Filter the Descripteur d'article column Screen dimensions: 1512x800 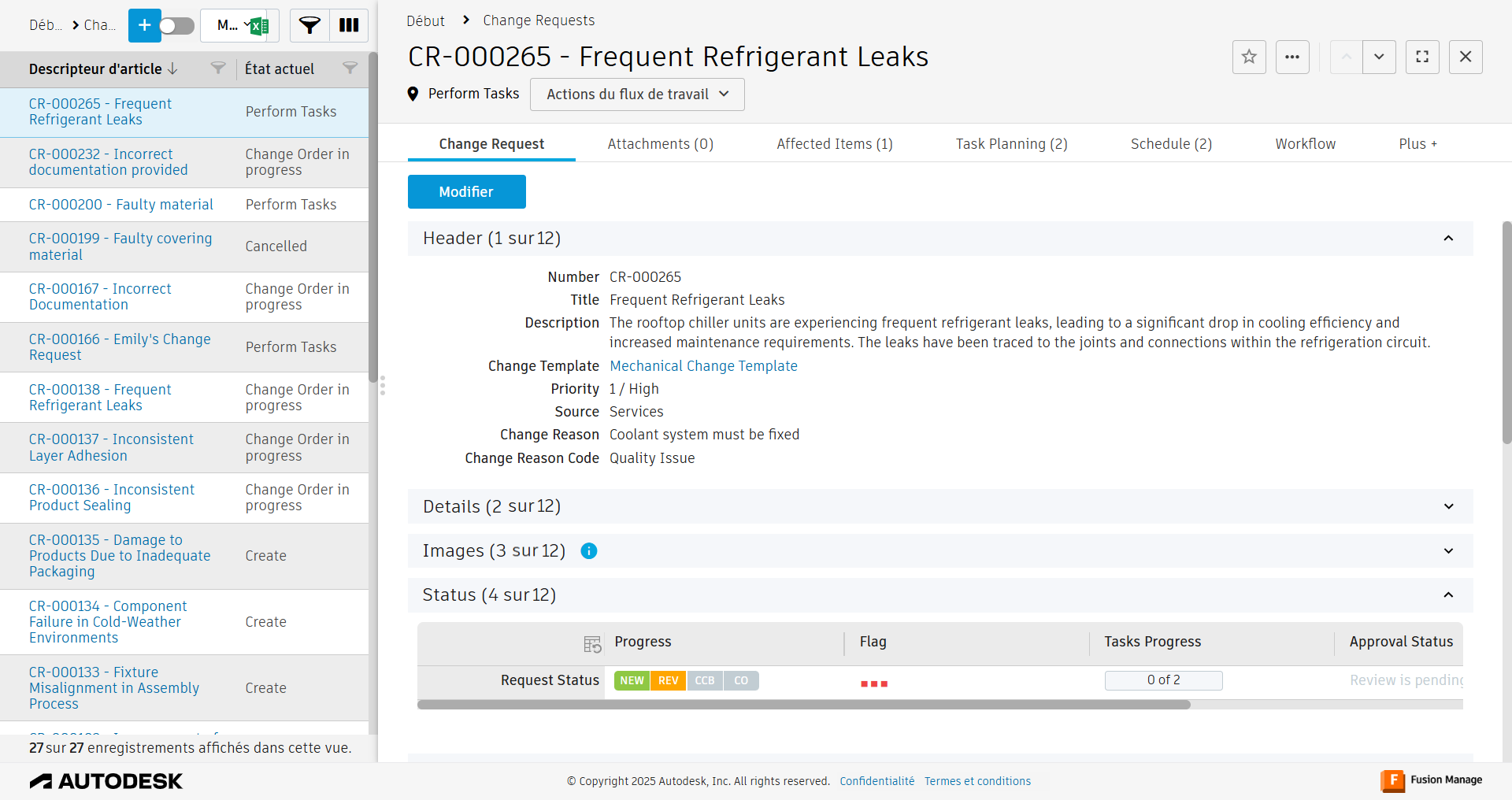tap(218, 69)
